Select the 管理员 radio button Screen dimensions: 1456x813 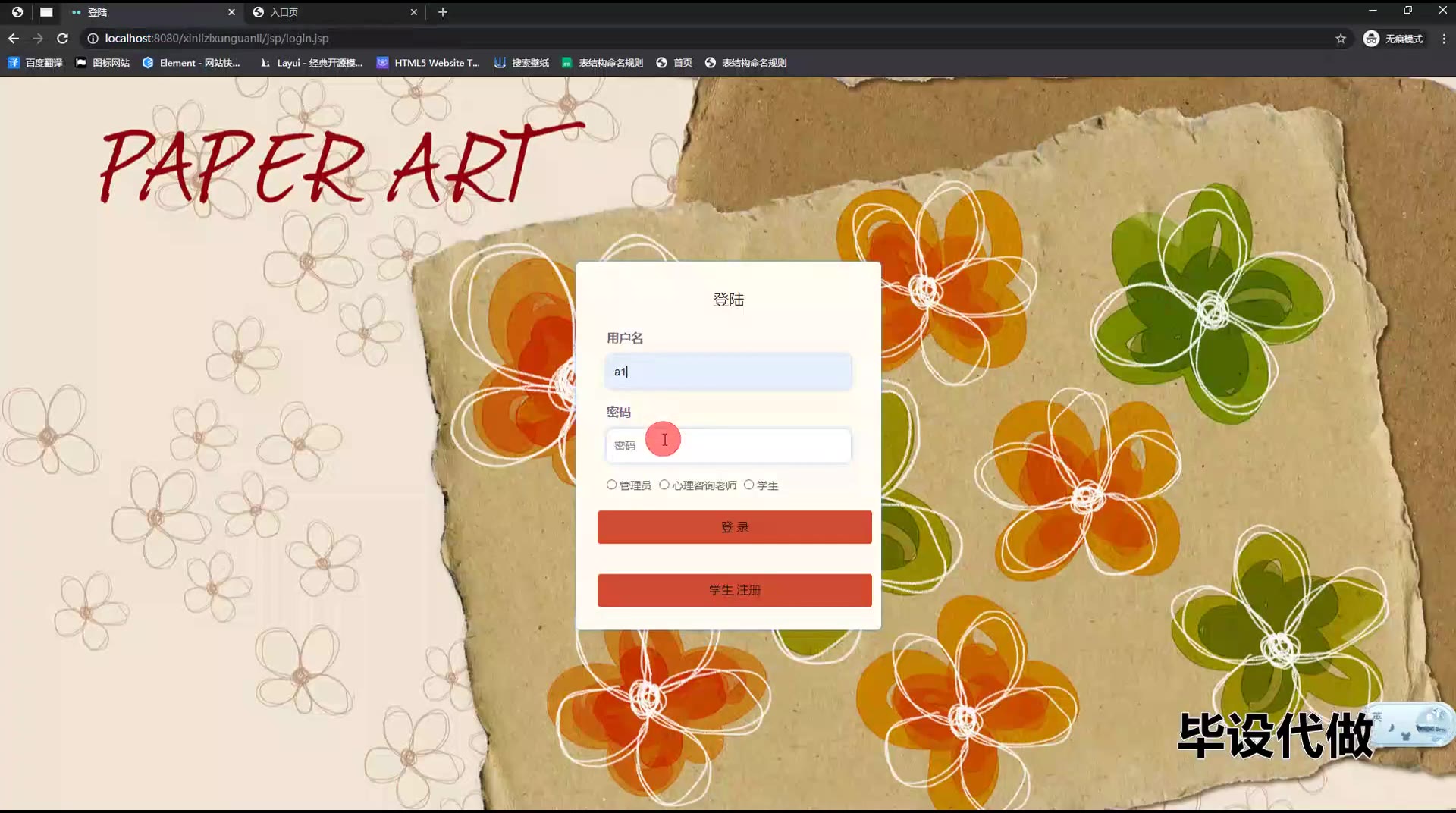pos(611,485)
